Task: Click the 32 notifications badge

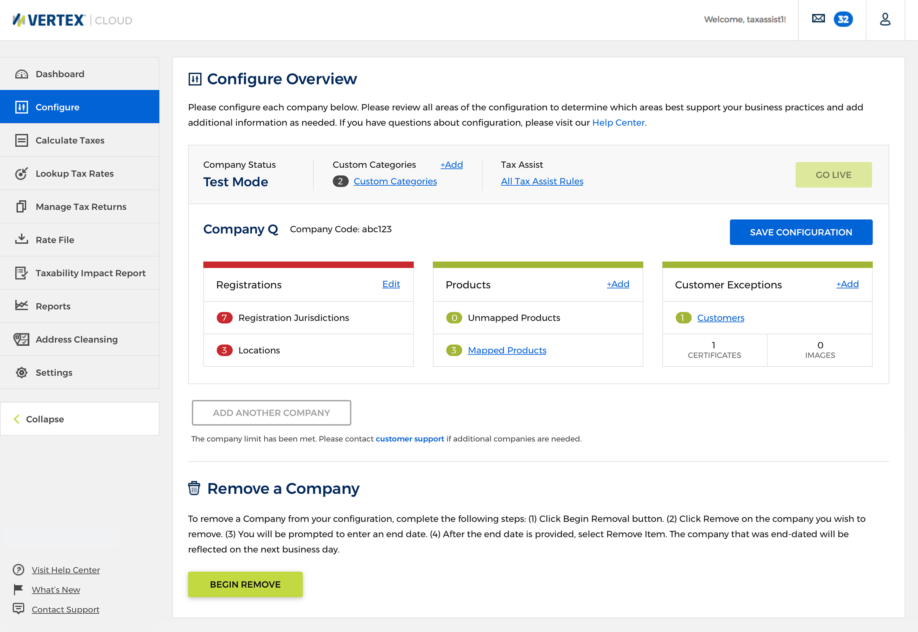Action: pyautogui.click(x=843, y=19)
